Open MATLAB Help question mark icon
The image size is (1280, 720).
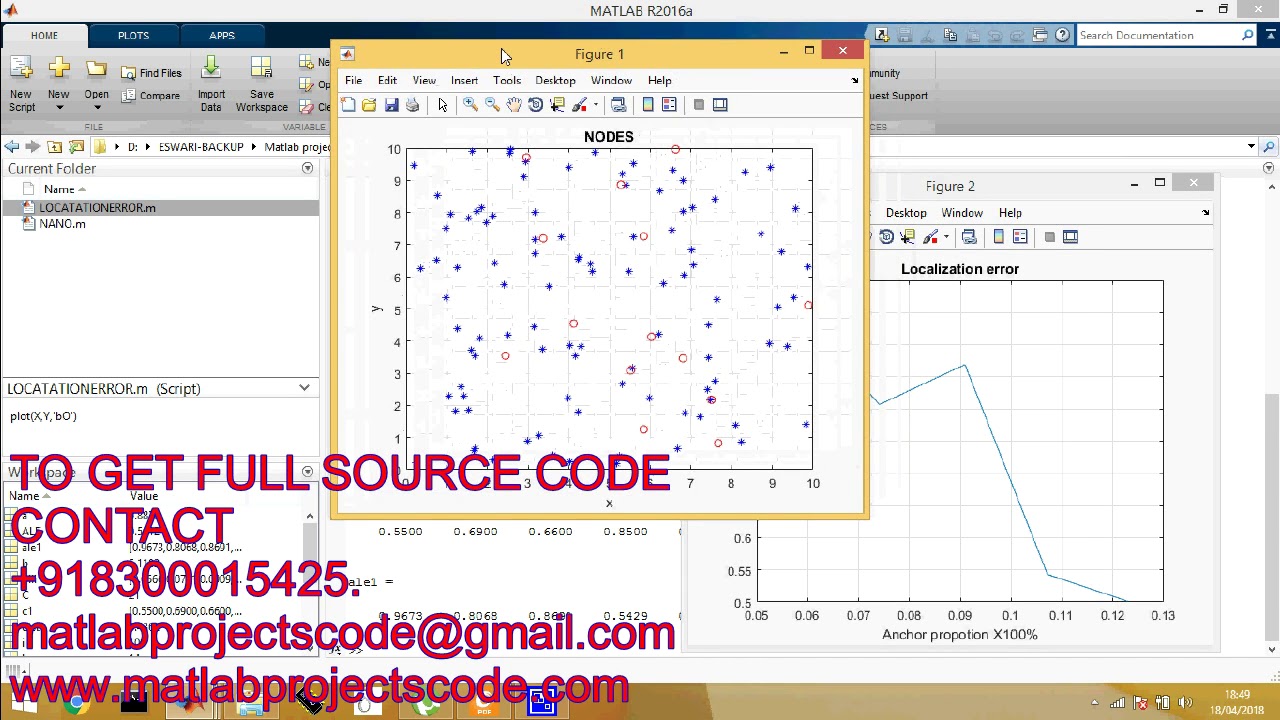click(x=1062, y=35)
